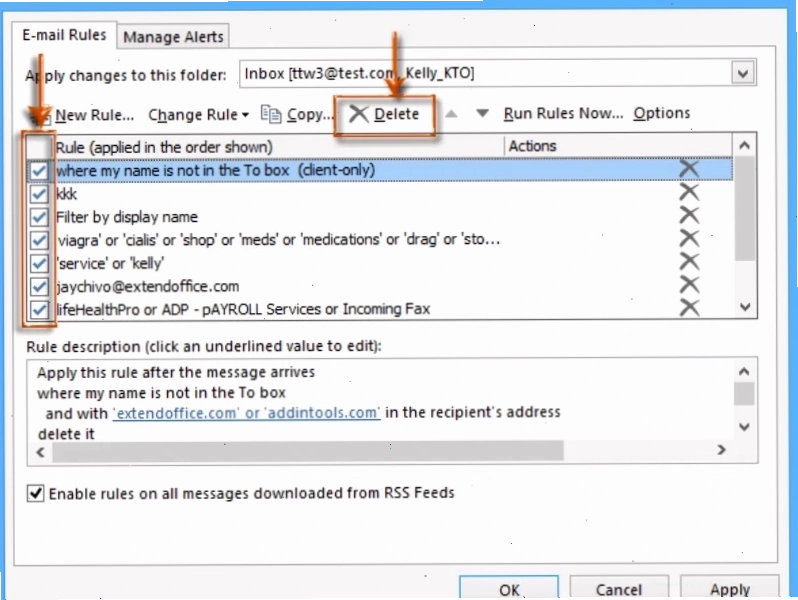
Task: Move selected rule down with arrow
Action: click(x=482, y=113)
